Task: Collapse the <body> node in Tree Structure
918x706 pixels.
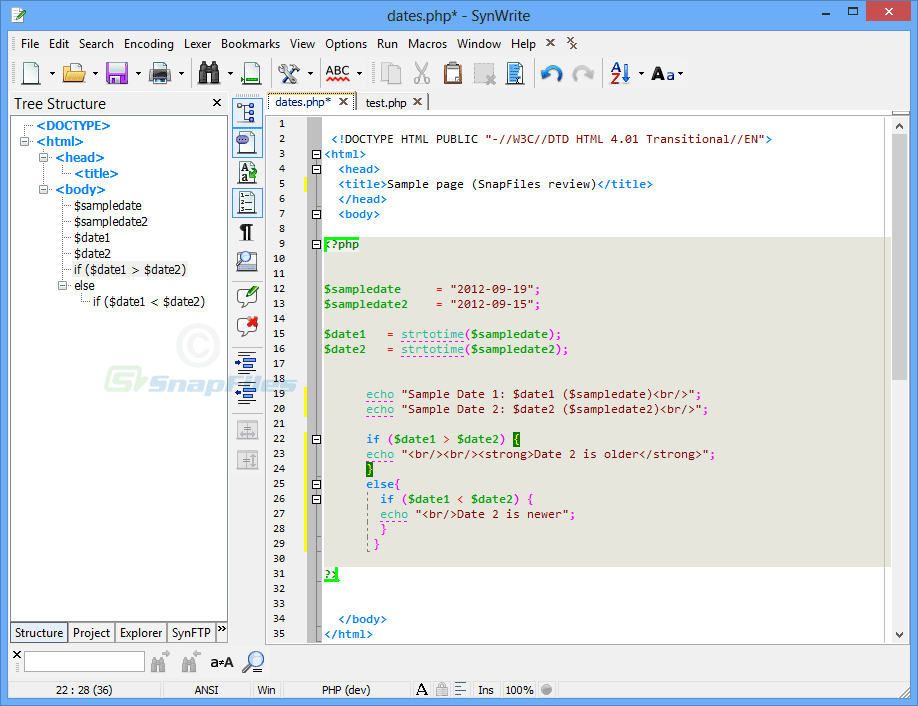Action: [44, 190]
